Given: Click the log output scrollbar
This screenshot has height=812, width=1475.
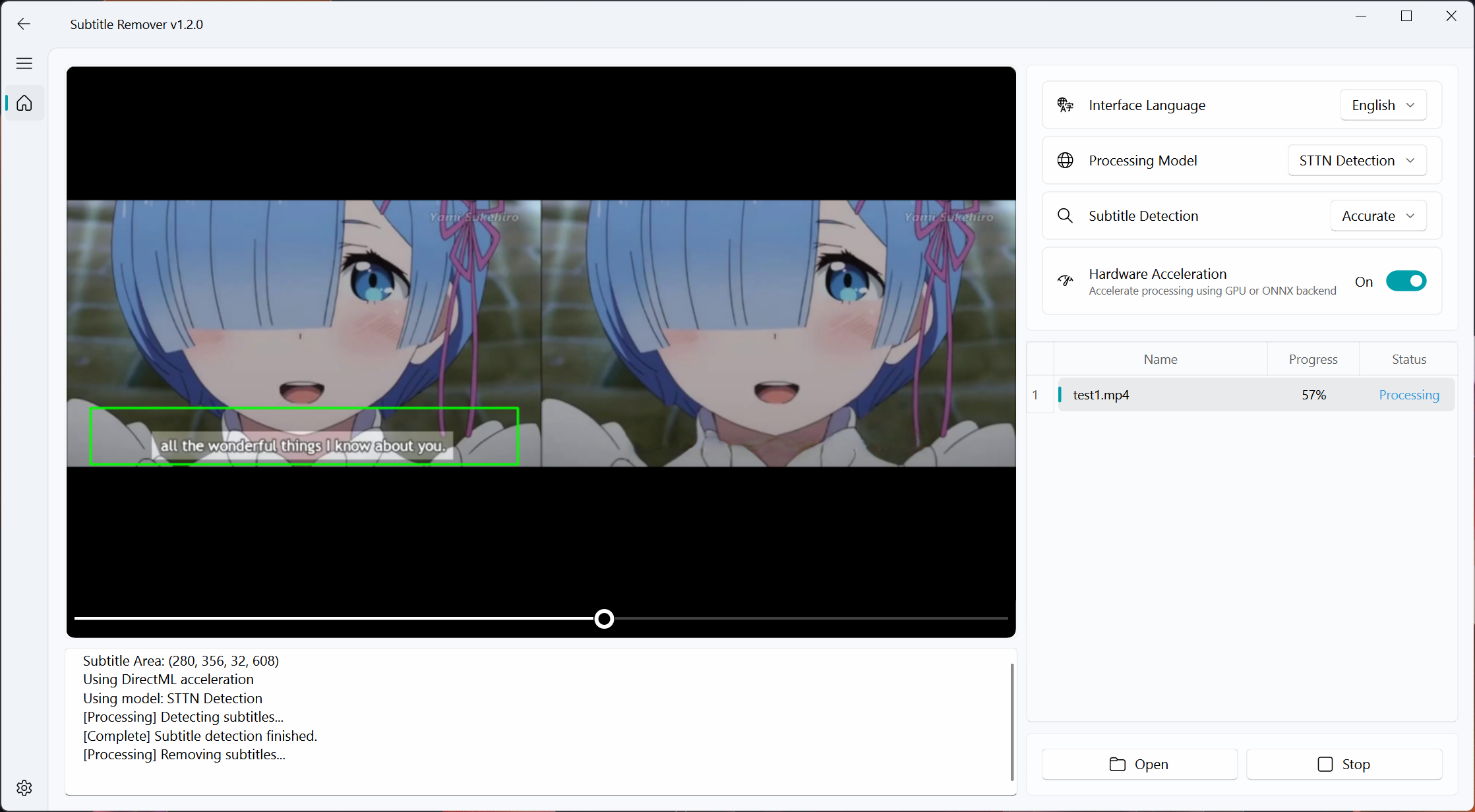Looking at the screenshot, I should point(1011,722).
